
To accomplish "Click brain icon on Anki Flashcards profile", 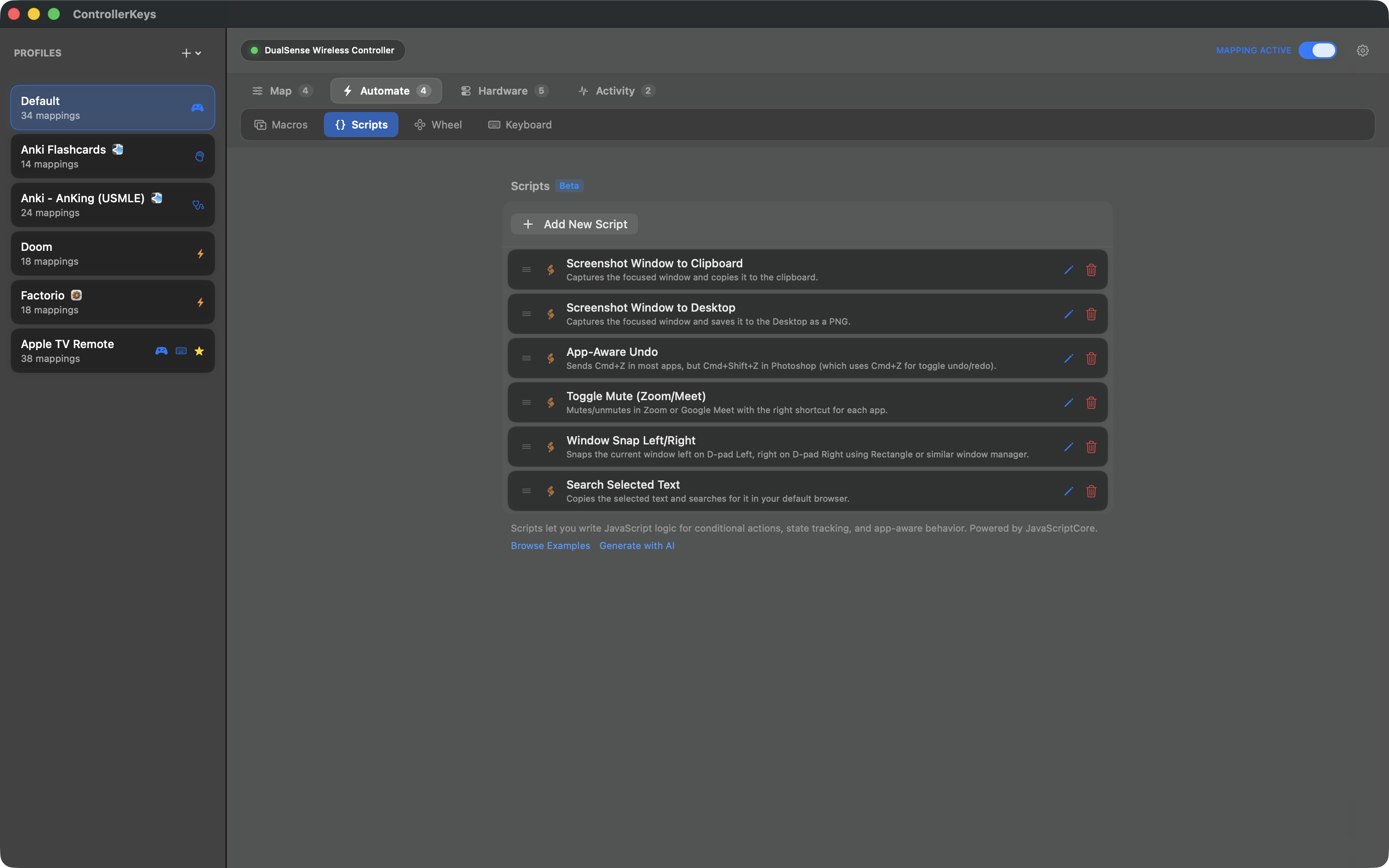I will (x=200, y=156).
